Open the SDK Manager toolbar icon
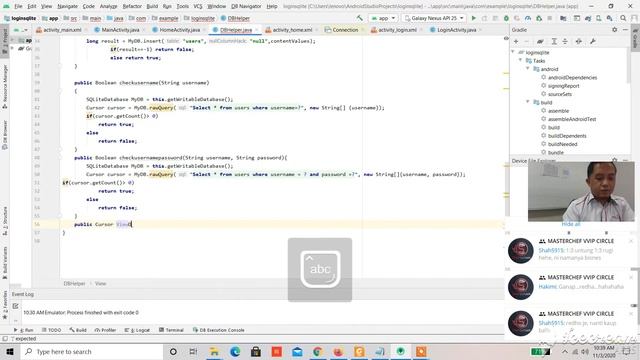 pyautogui.click(x=609, y=18)
